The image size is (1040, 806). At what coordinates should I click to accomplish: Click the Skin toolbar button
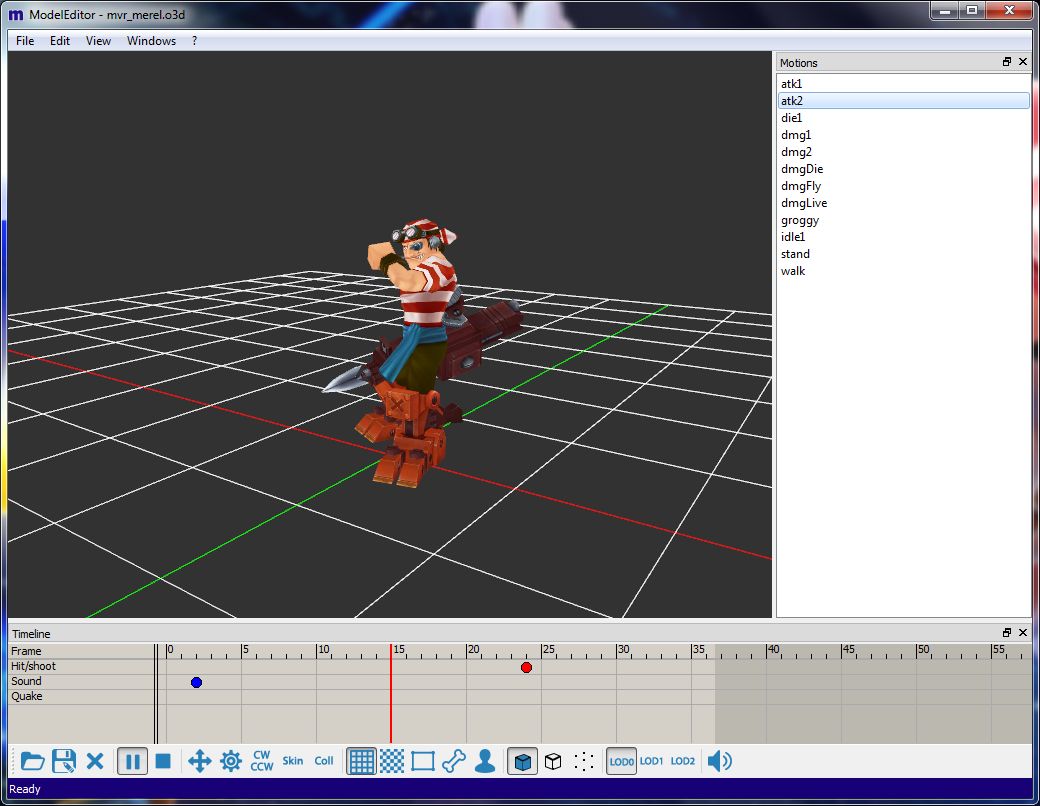point(292,761)
